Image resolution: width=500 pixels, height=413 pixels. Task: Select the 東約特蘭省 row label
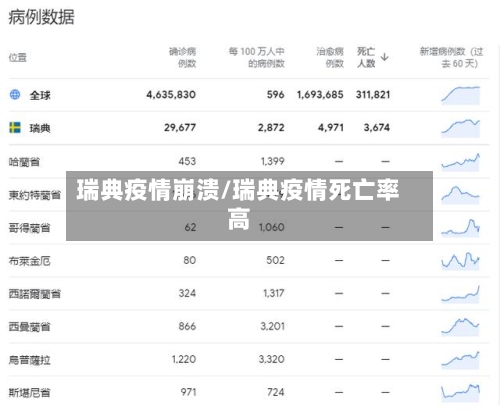coord(35,195)
